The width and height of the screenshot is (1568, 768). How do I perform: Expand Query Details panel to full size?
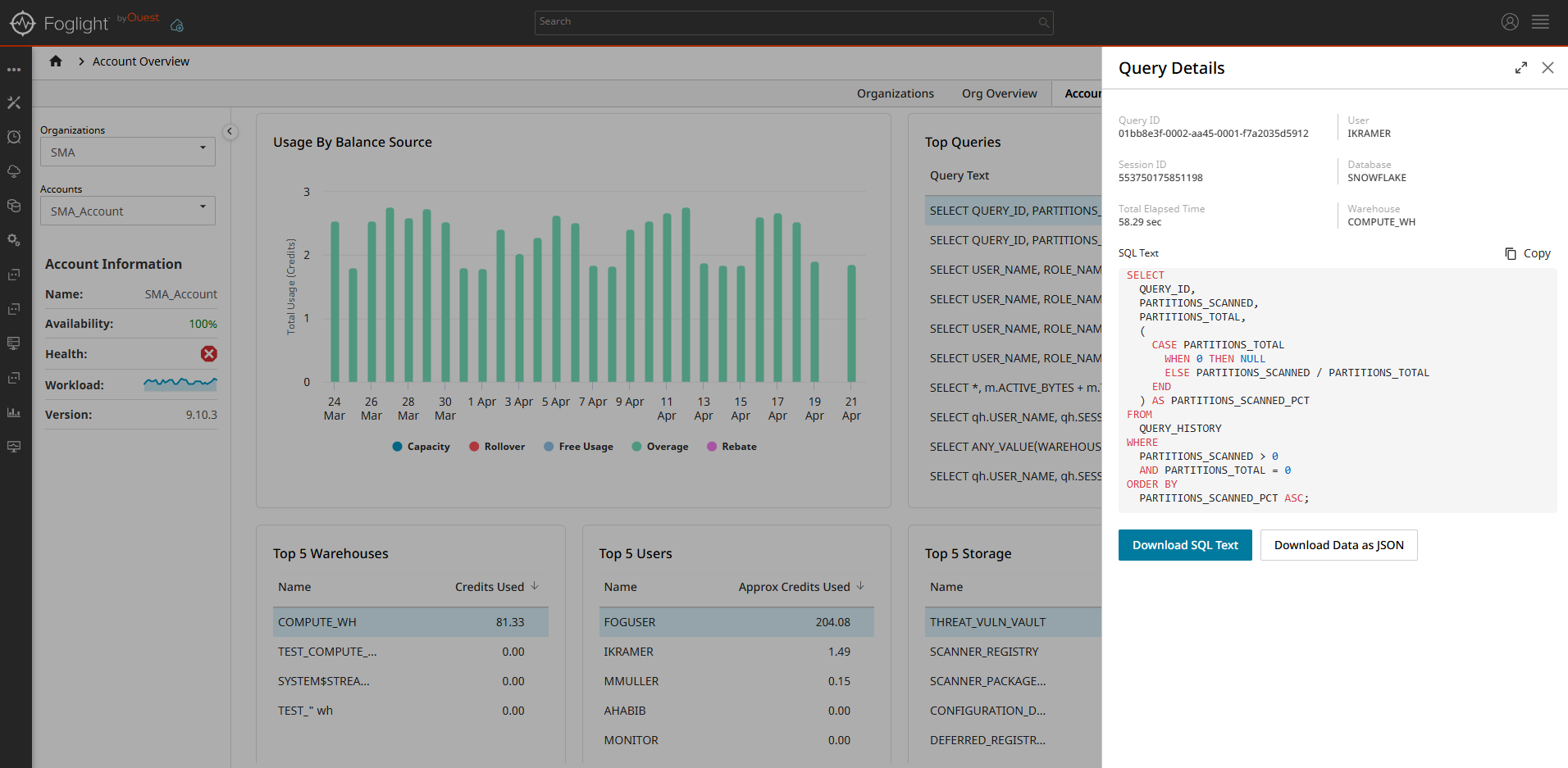click(x=1521, y=68)
